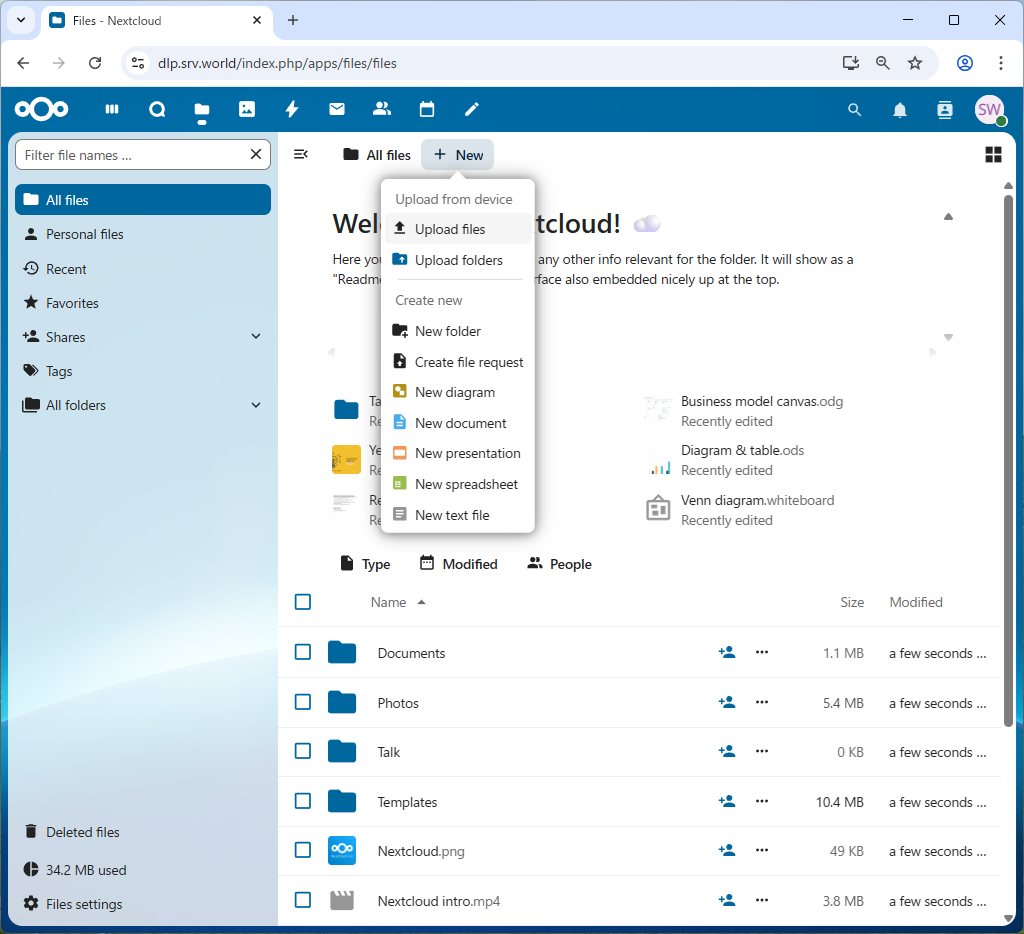Screen dimensions: 1024x934
Task: Collapse the welcome readme up arrow
Action: click(x=948, y=217)
